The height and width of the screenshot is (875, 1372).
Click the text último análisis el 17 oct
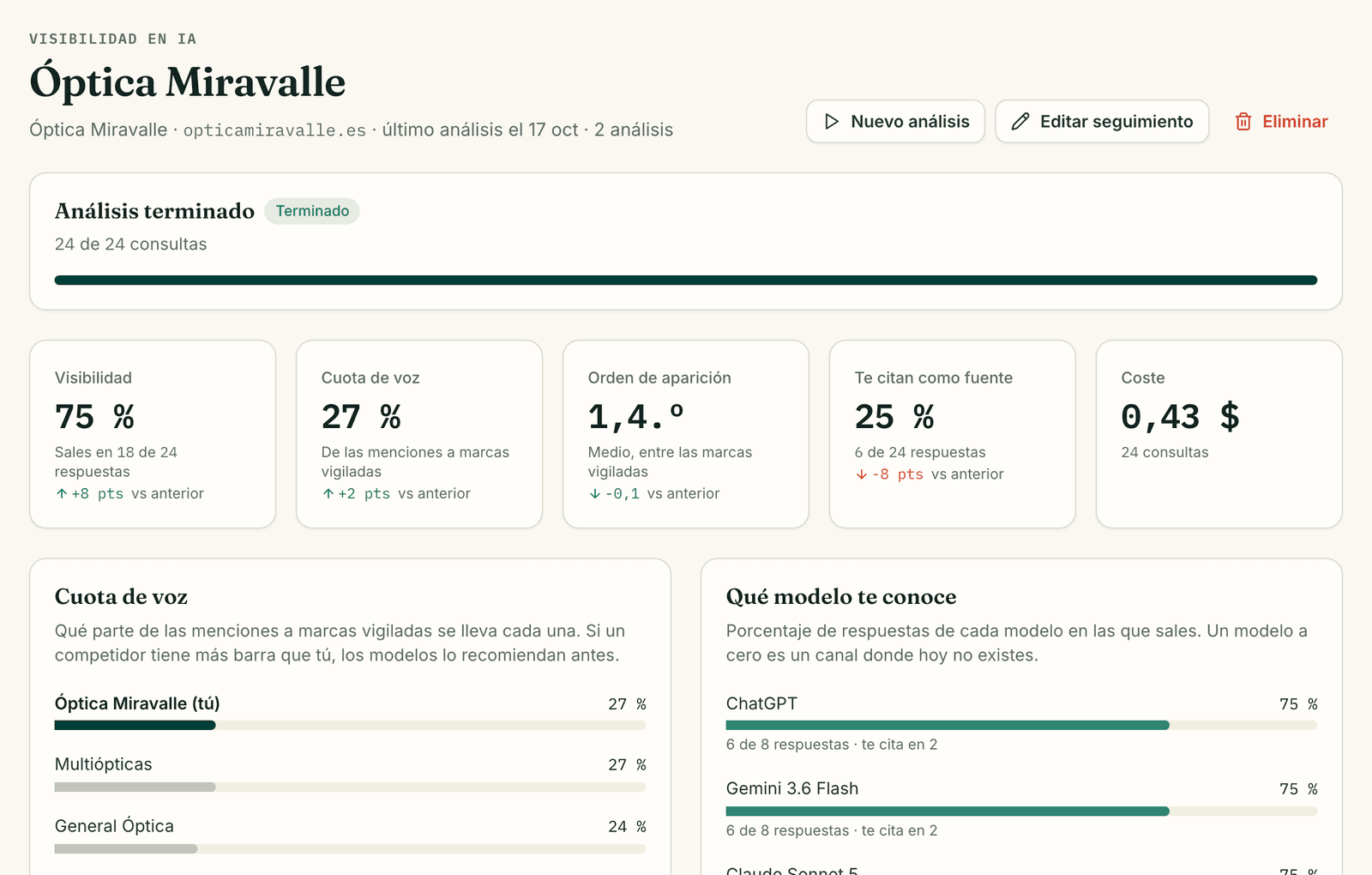pyautogui.click(x=480, y=130)
